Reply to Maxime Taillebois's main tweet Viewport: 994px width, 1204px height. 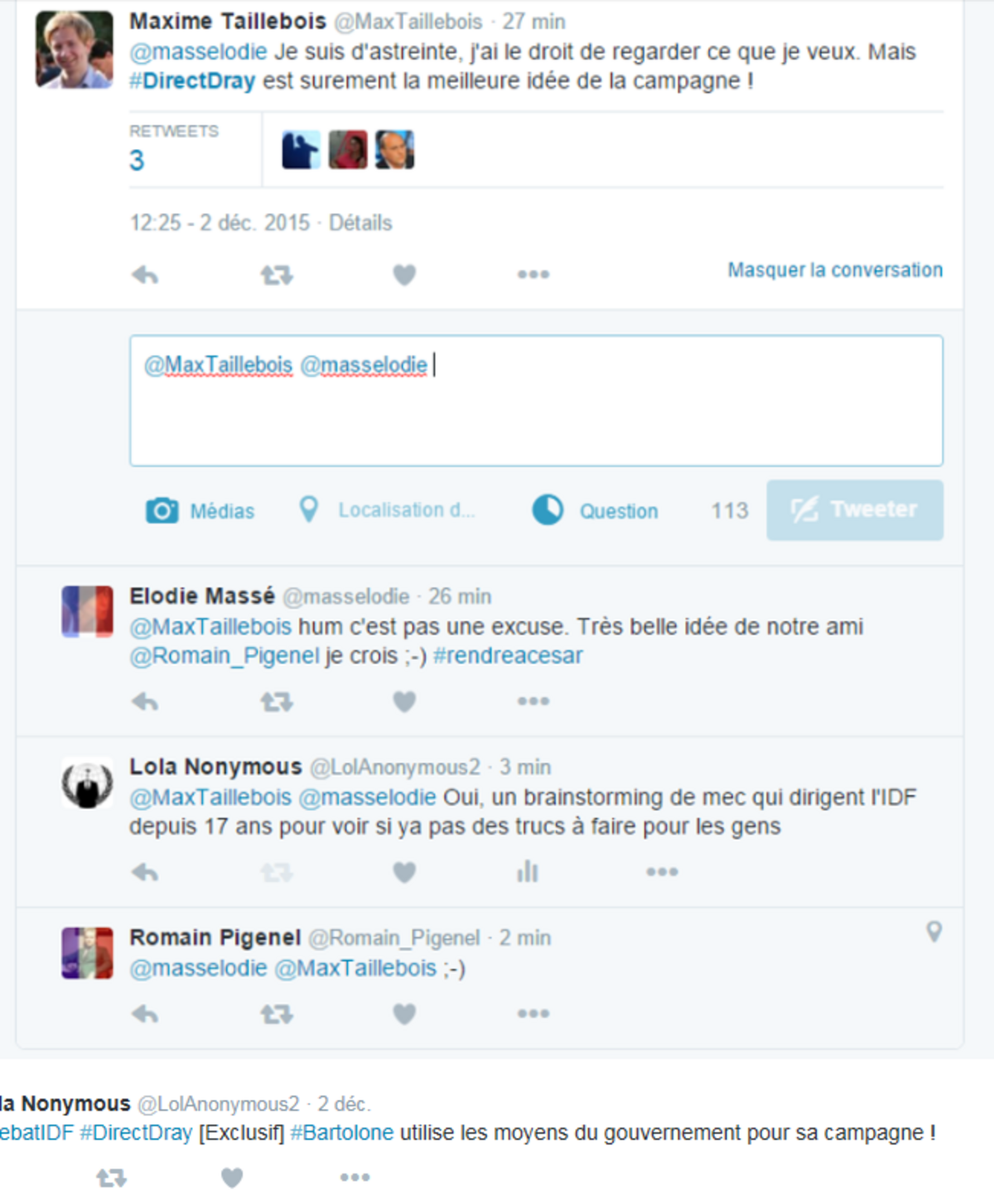pos(145,274)
